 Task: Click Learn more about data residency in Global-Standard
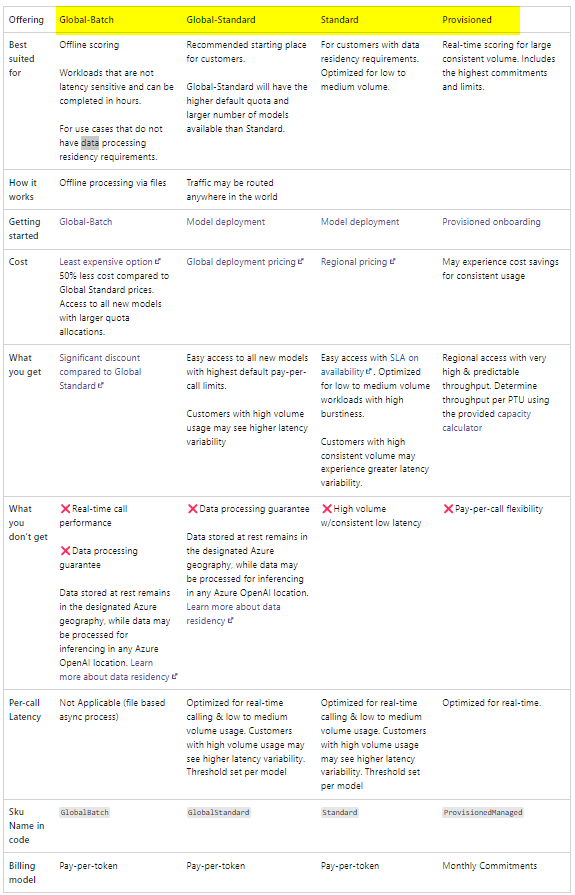pyautogui.click(x=234, y=614)
